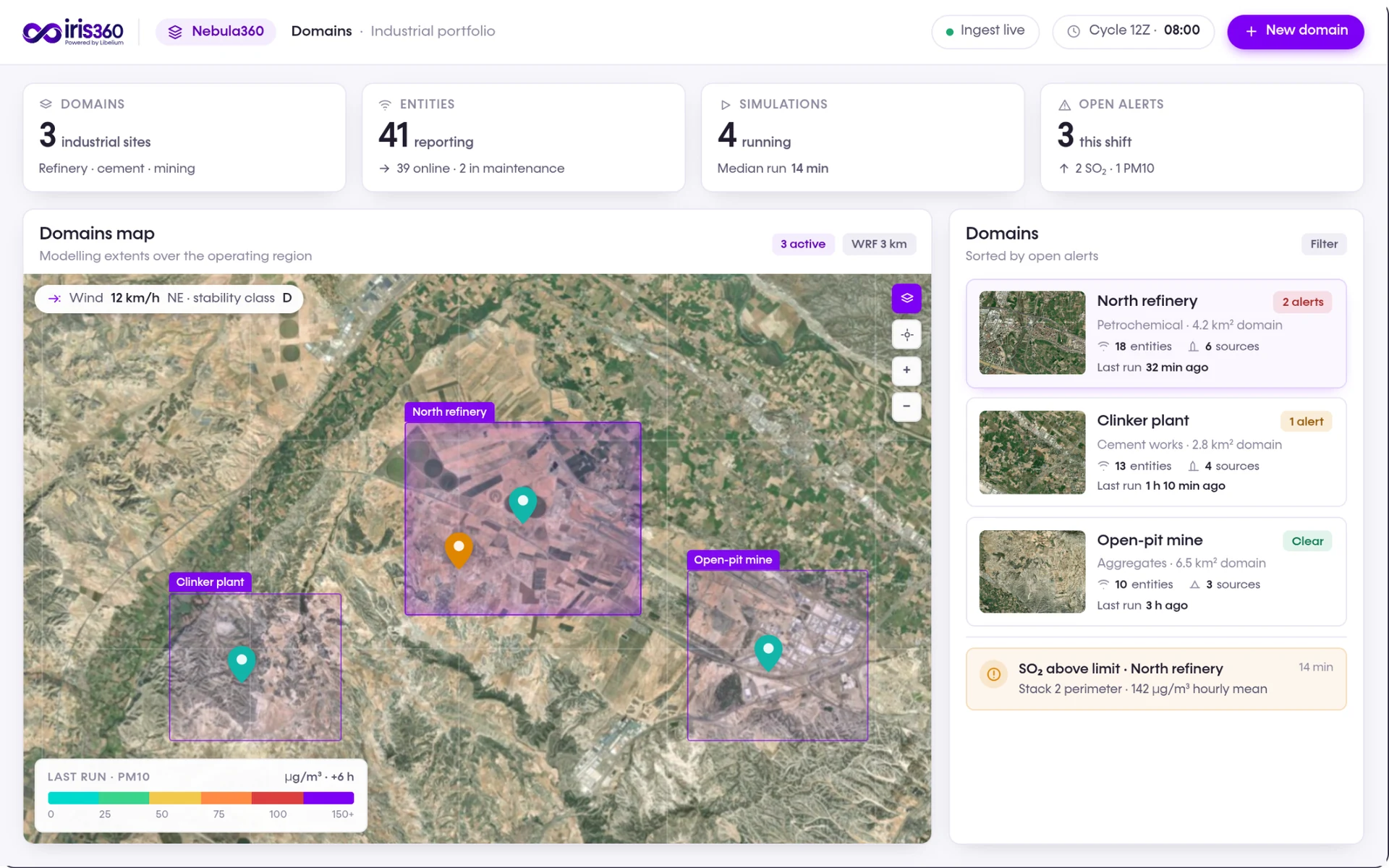Click entities wifi icon in North refinery card
The height and width of the screenshot is (868, 1389).
1103,346
